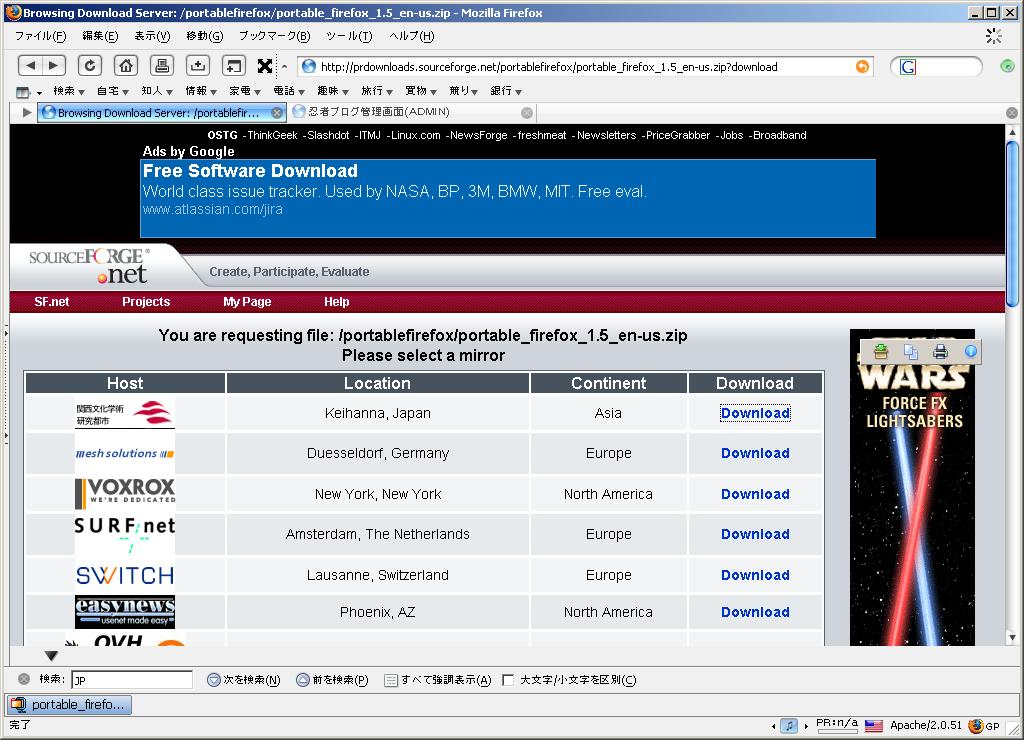Download from the Lausanne, Switzerland mirror

point(755,575)
